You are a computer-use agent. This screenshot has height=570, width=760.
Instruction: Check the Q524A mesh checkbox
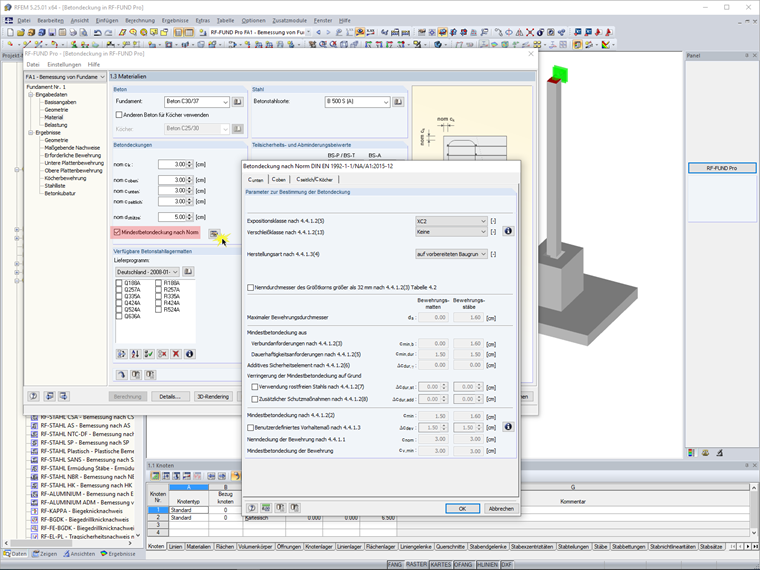pos(119,309)
